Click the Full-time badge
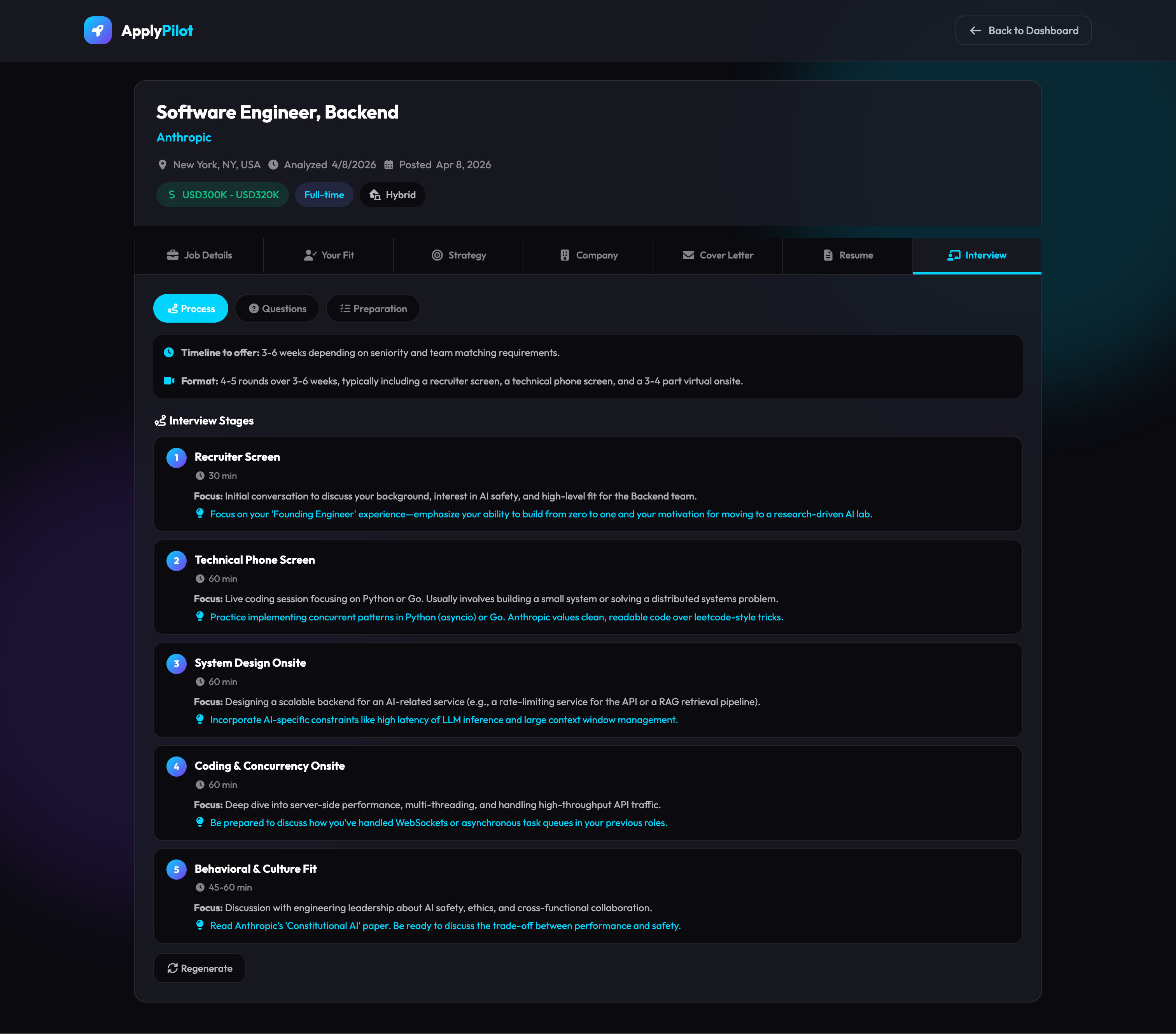 pos(324,195)
